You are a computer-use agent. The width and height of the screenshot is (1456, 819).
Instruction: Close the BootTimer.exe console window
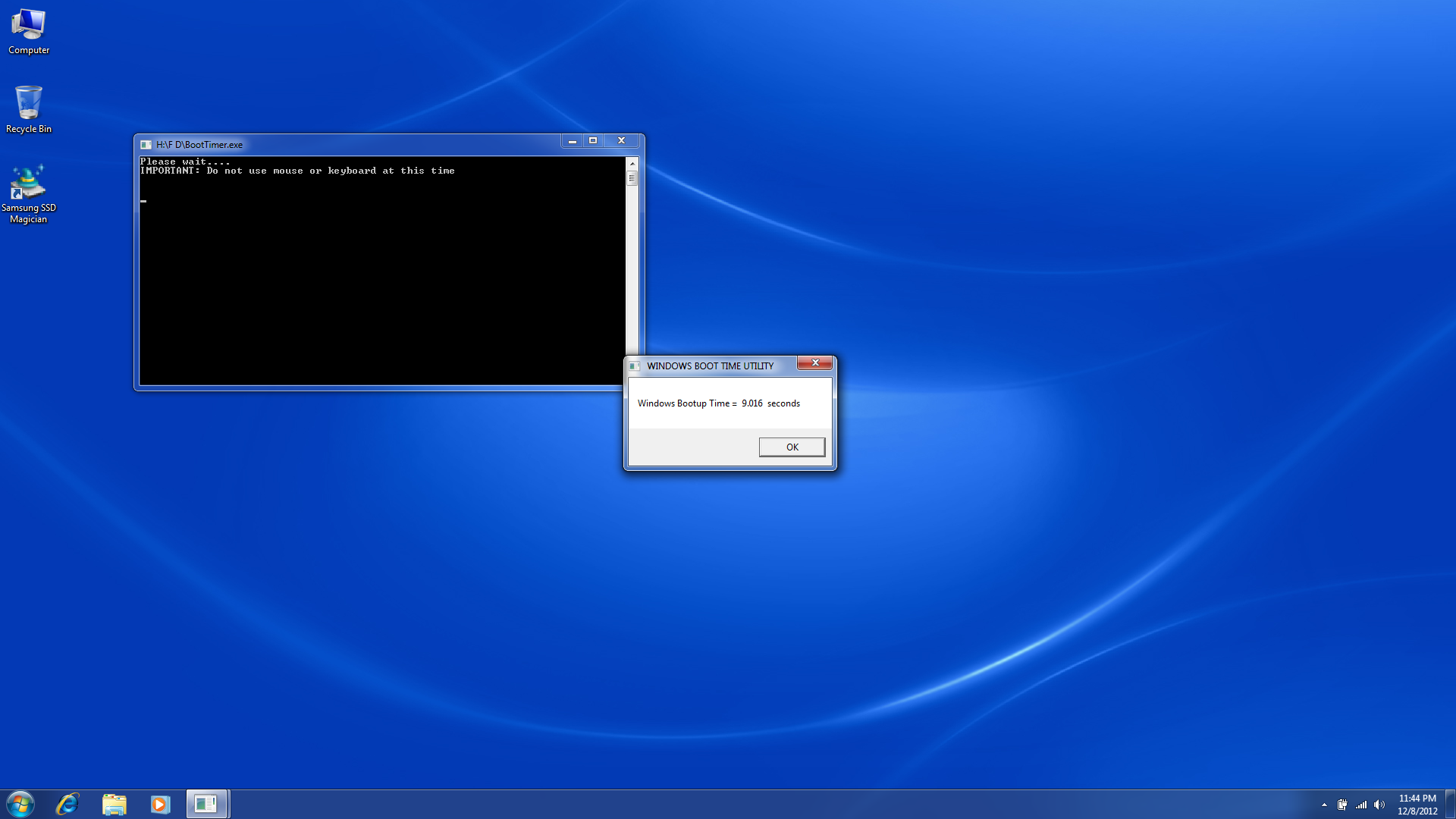[621, 140]
